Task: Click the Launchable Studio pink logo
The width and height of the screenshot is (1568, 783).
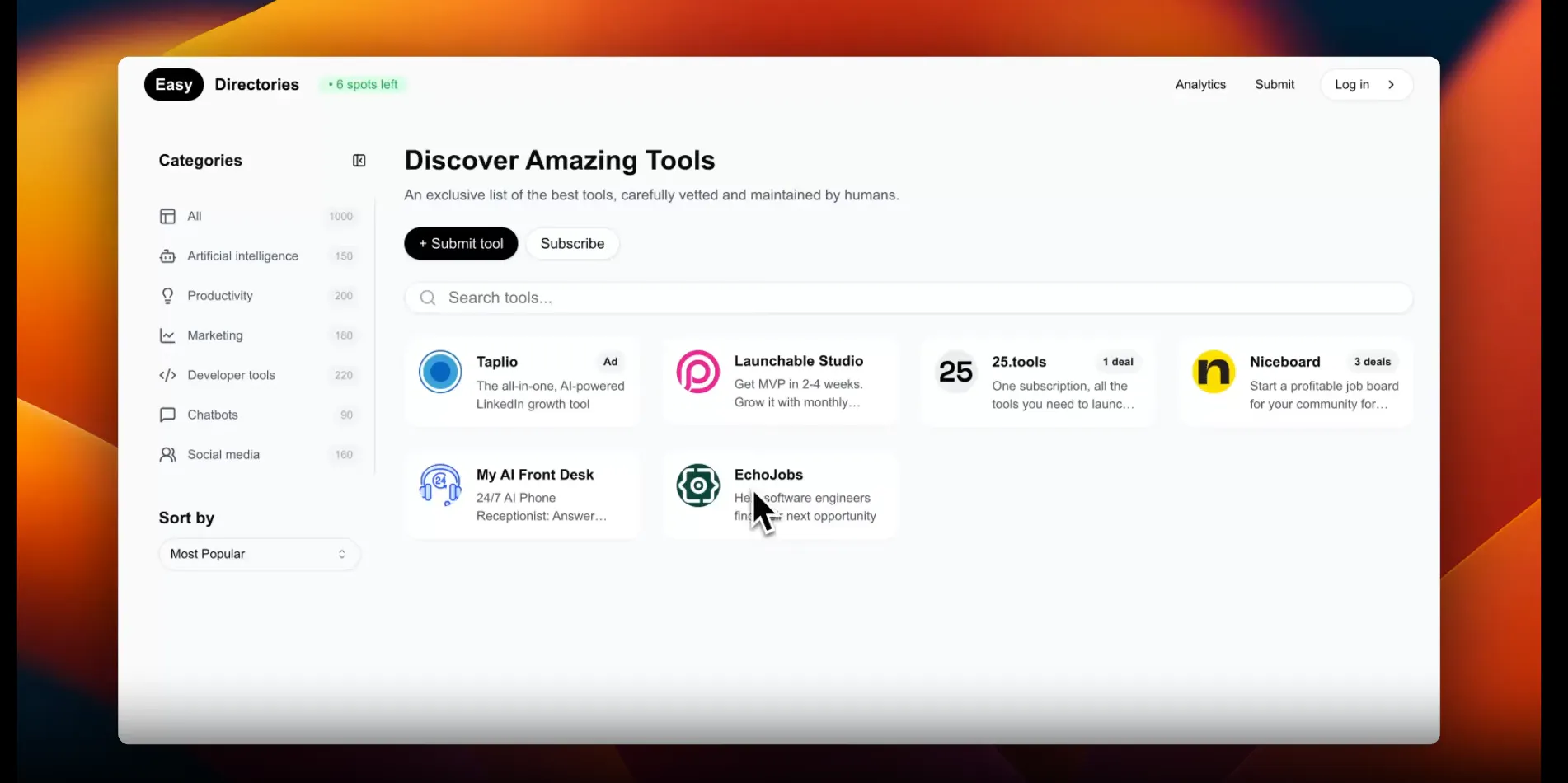Action: [x=697, y=372]
